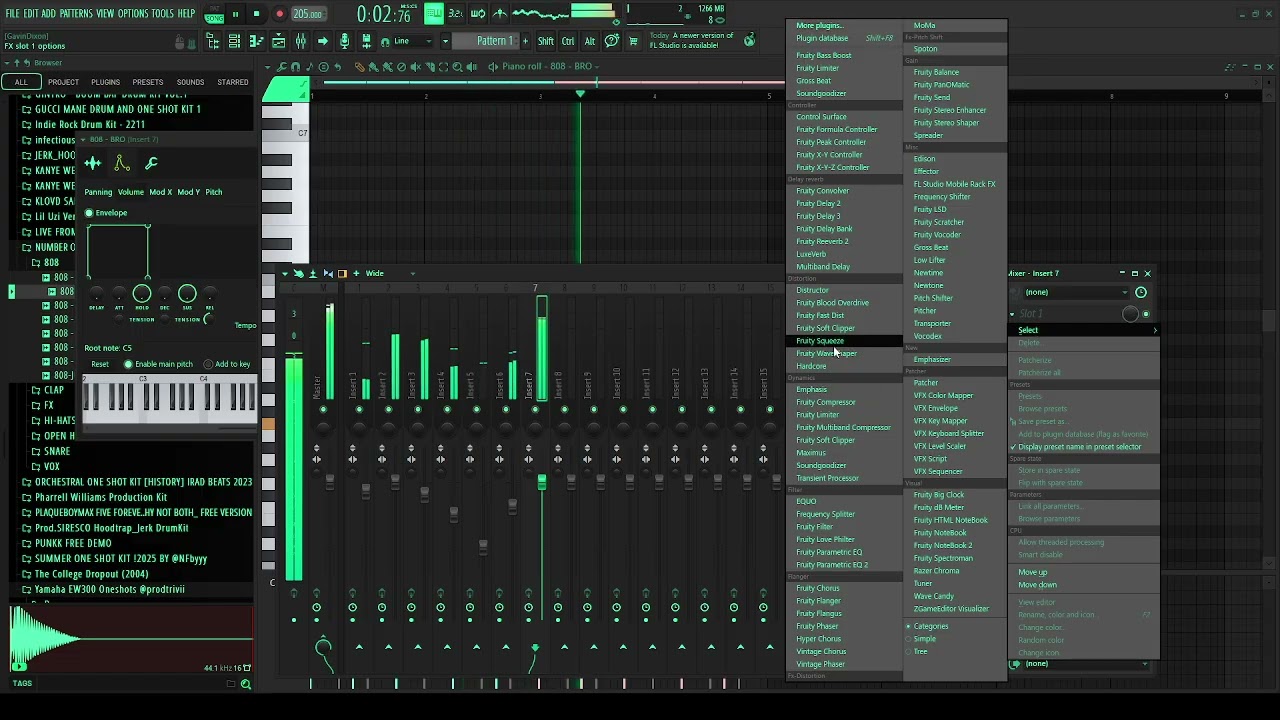Viewport: 1280px width, 720px height.
Task: Toggle Add to key option
Action: (x=208, y=364)
